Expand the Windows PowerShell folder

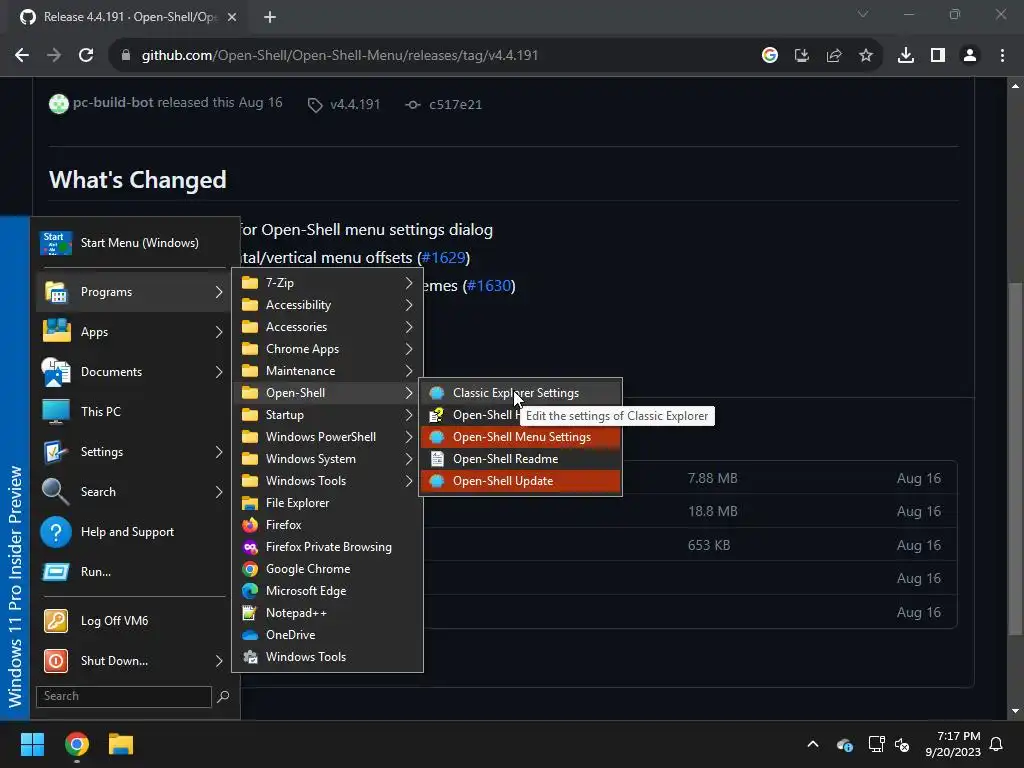pos(327,437)
